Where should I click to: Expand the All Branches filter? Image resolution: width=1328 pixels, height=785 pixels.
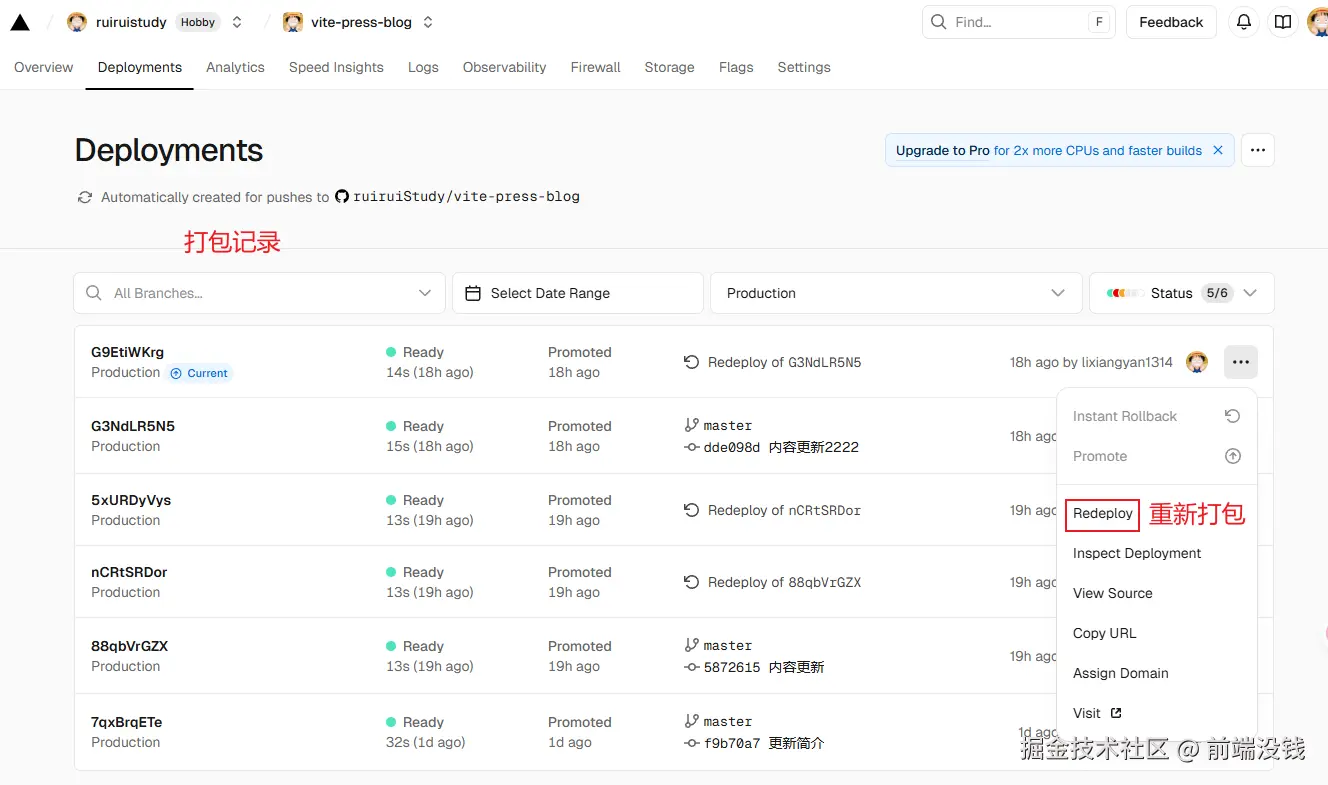[260, 293]
